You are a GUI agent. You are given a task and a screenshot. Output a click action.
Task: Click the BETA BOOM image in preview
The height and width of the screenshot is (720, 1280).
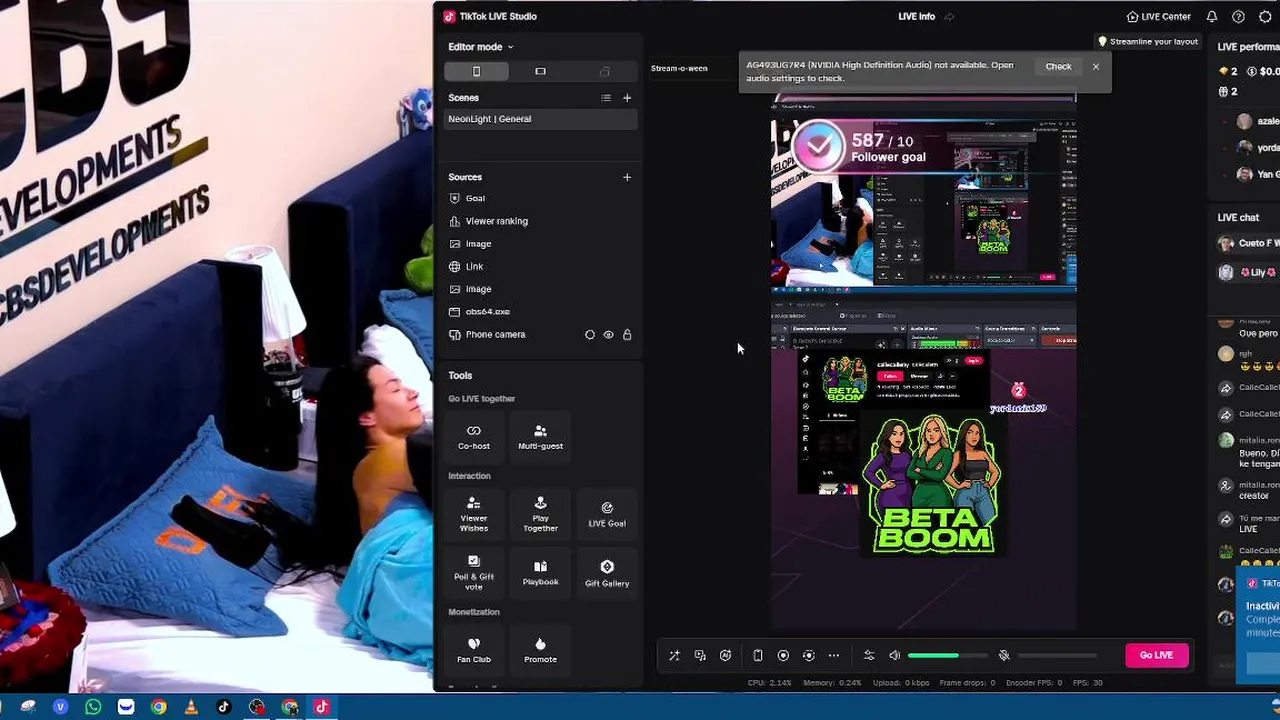click(x=933, y=485)
